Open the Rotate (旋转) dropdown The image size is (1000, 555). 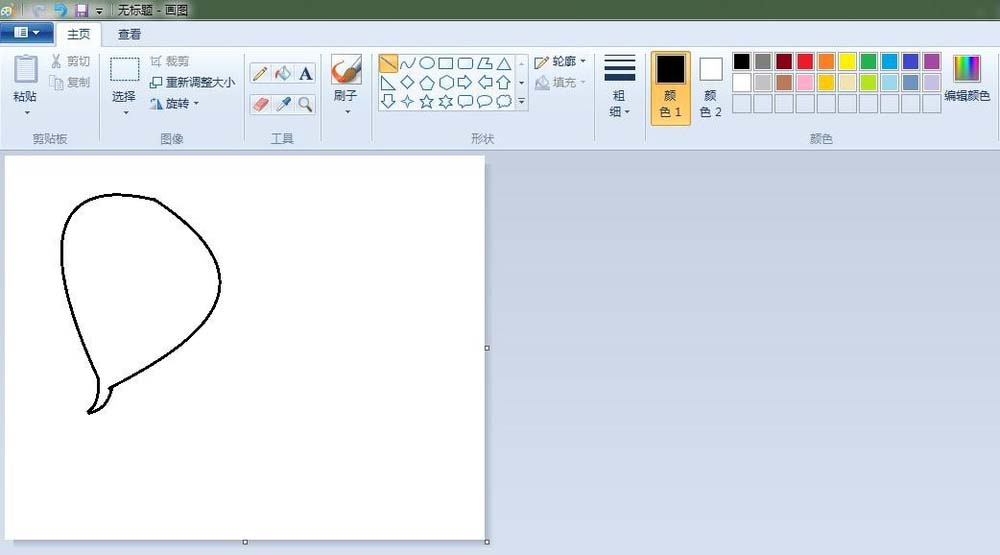175,103
